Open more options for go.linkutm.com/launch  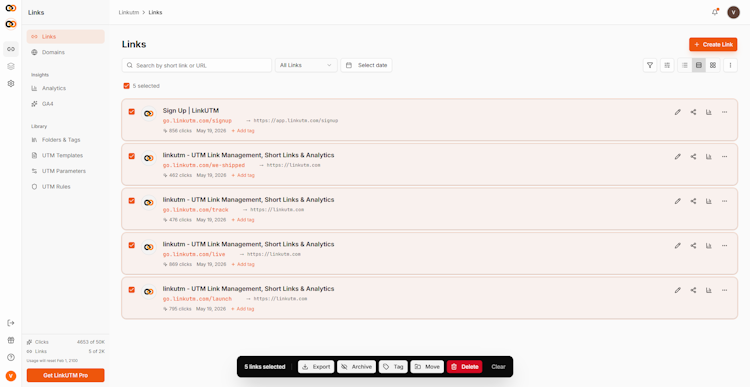725,290
